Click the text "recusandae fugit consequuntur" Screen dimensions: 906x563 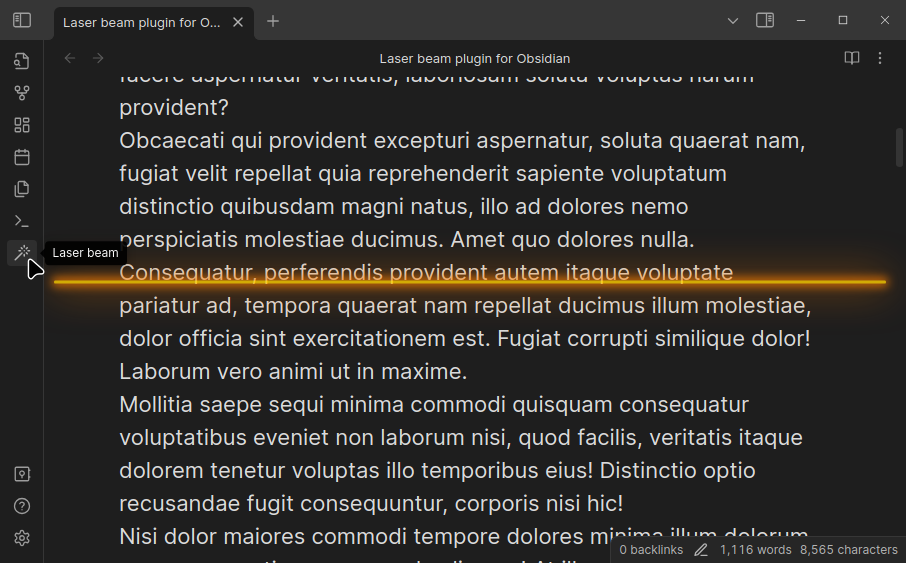tap(283, 503)
